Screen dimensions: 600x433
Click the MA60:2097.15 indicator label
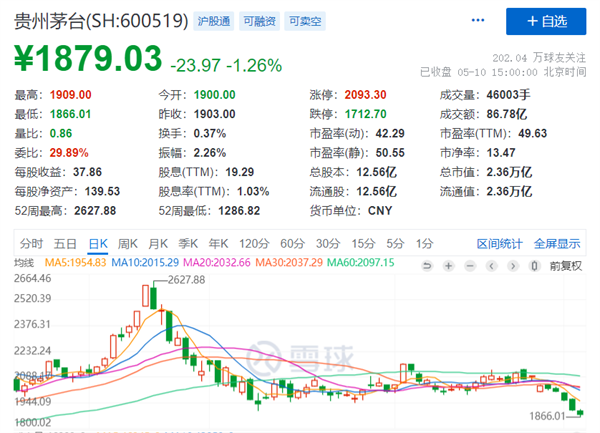click(x=360, y=263)
